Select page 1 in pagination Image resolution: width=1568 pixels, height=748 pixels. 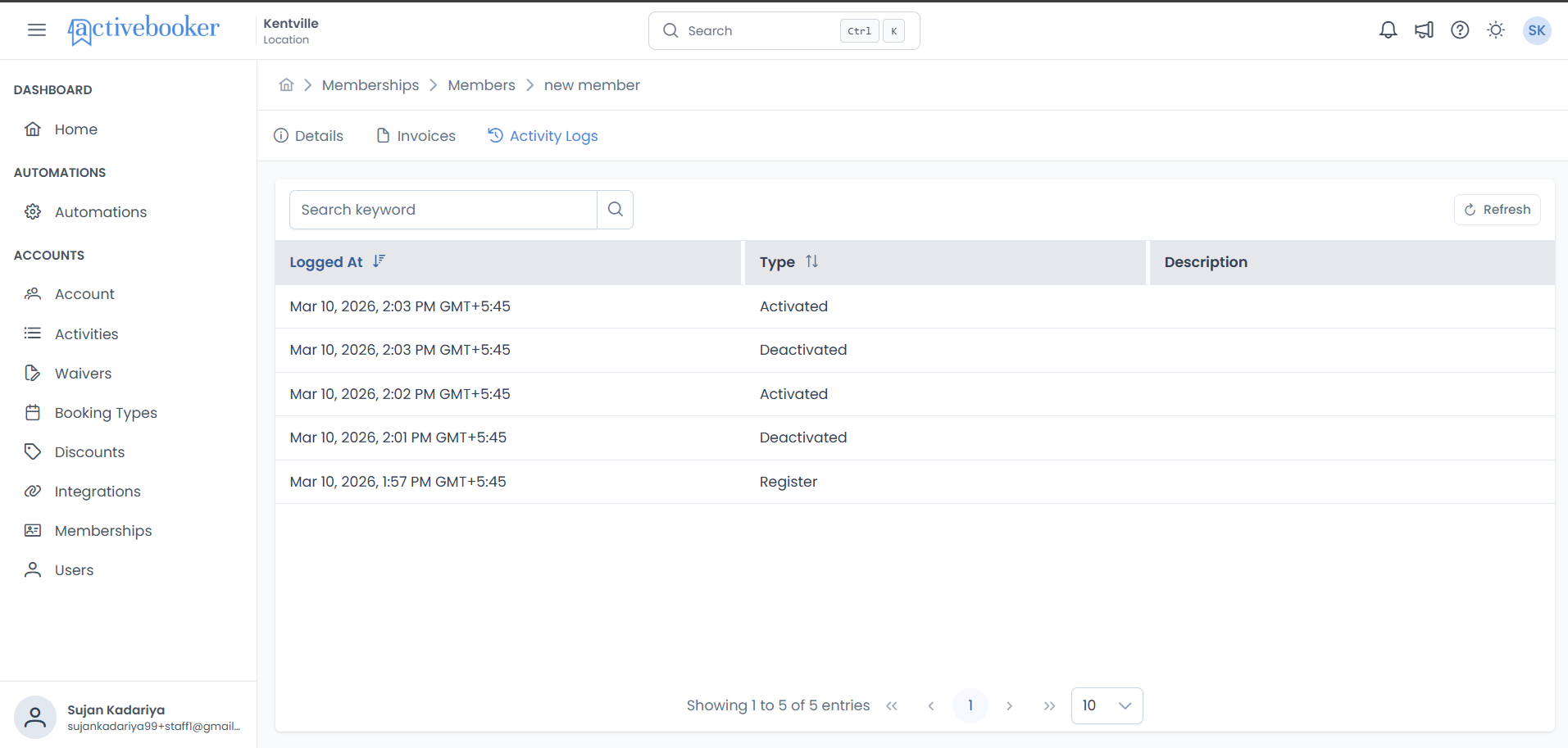pyautogui.click(x=970, y=705)
